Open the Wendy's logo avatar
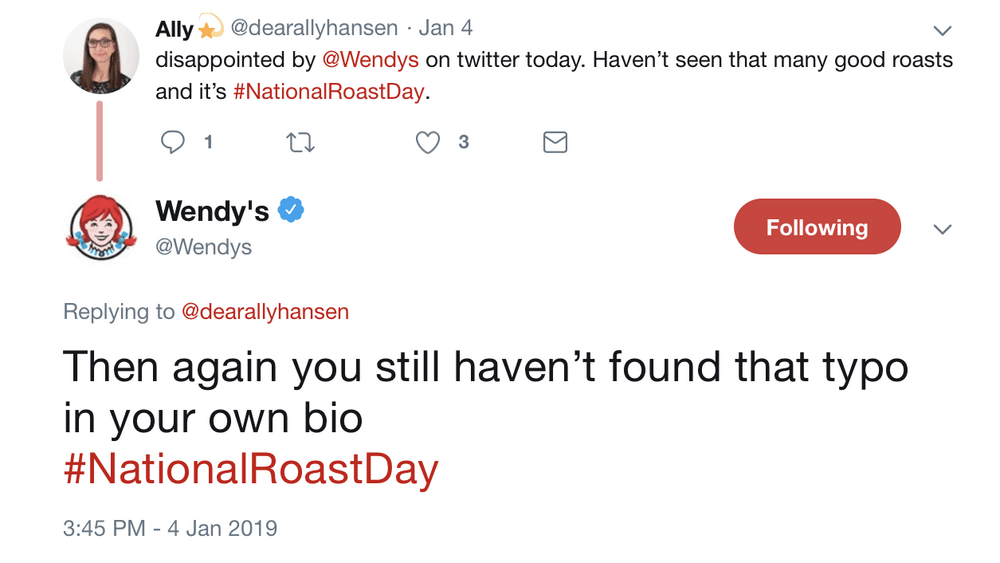Viewport: 1000px width, 563px height. click(x=99, y=227)
